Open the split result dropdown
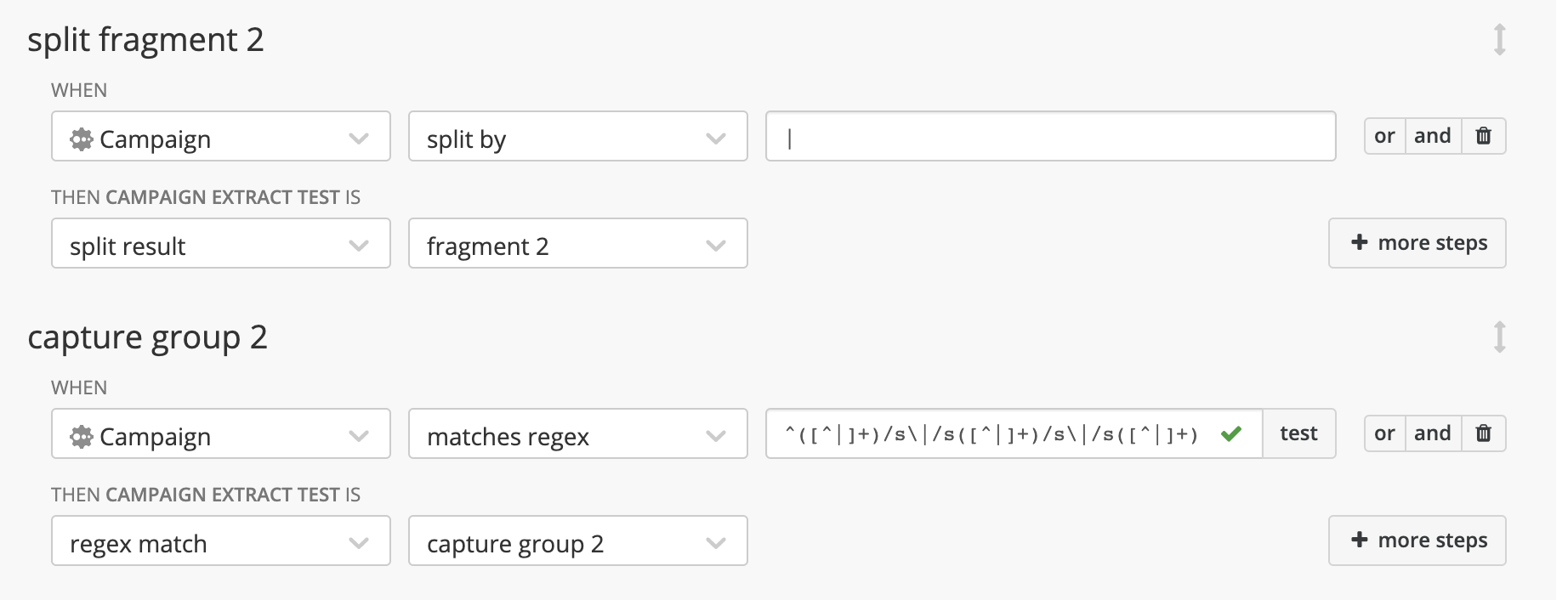The image size is (1568, 600). click(219, 245)
